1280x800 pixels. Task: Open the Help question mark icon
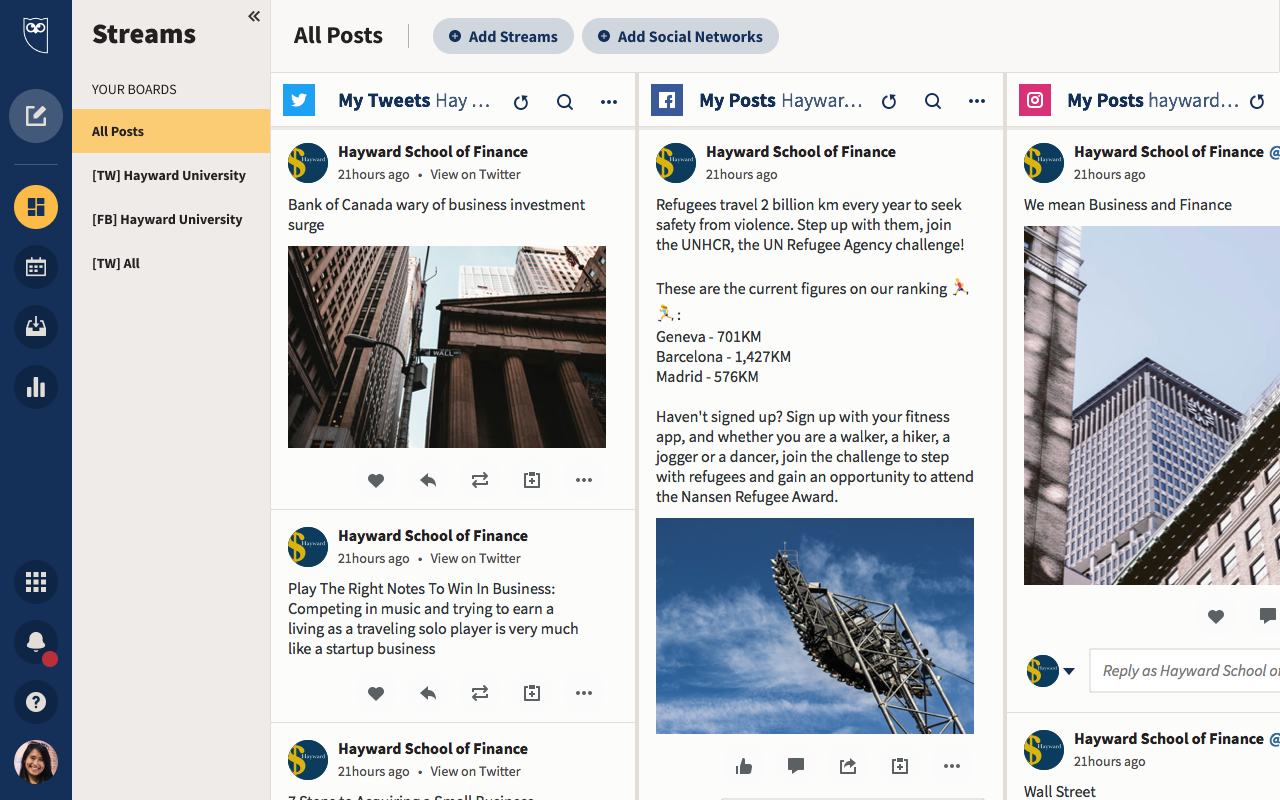(x=36, y=702)
